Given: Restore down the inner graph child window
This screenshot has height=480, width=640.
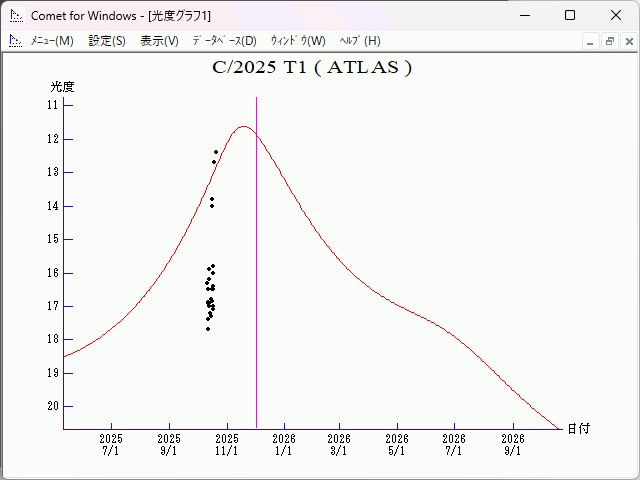Looking at the screenshot, I should pos(609,41).
